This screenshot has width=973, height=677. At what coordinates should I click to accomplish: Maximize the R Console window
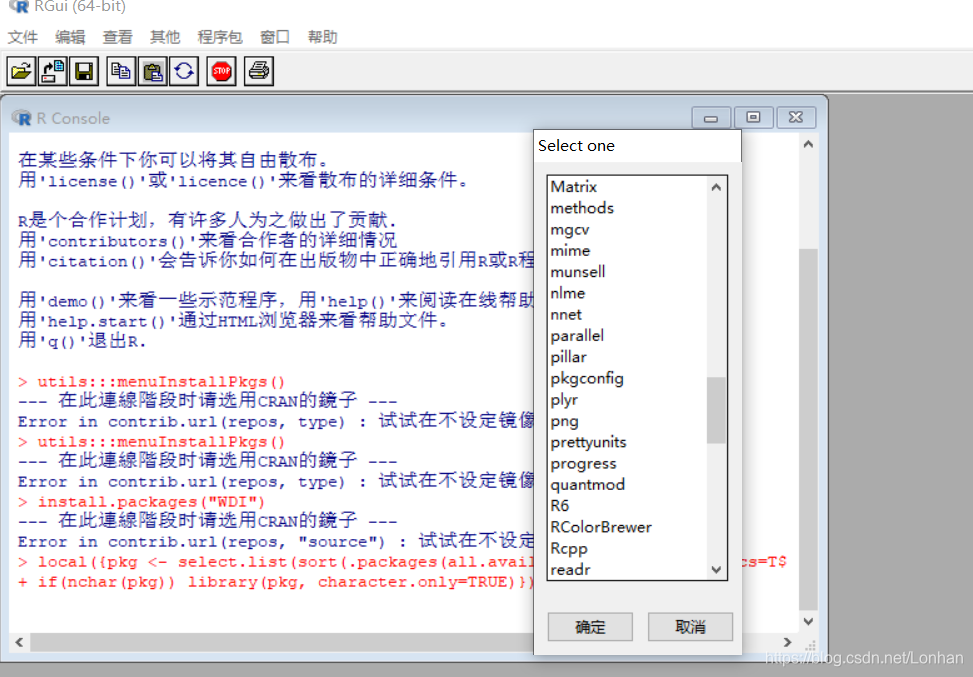click(x=753, y=117)
